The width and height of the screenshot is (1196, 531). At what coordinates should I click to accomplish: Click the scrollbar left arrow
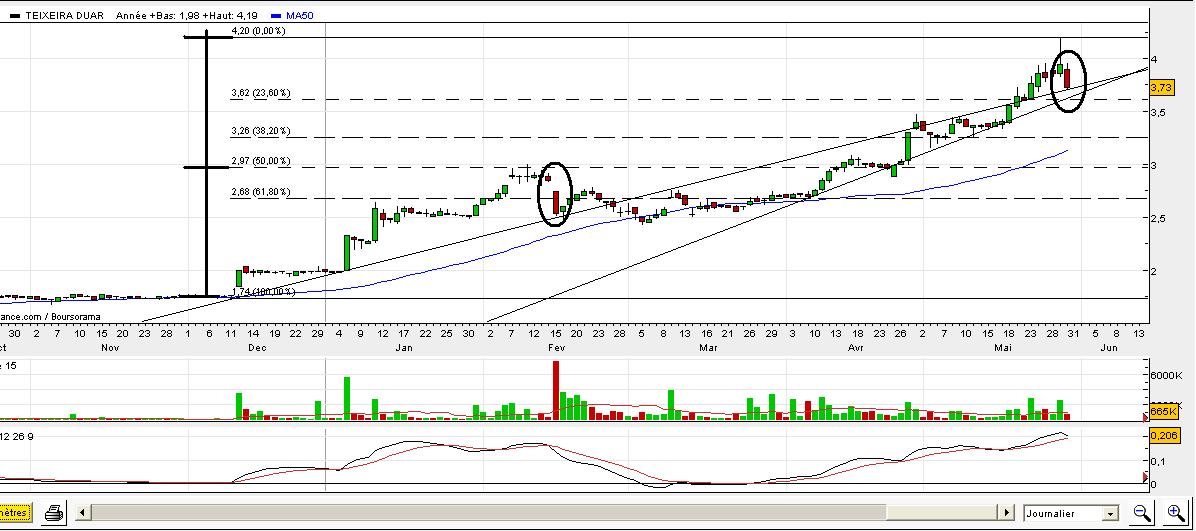(82, 513)
